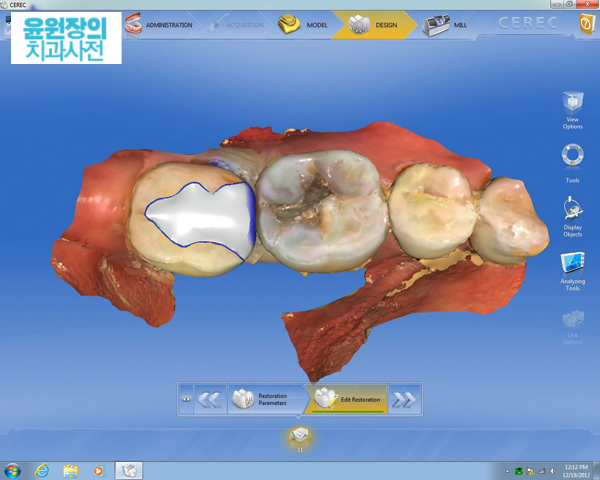Go to previous step with double-left arrows
Screen dimensions: 600x480
point(209,399)
